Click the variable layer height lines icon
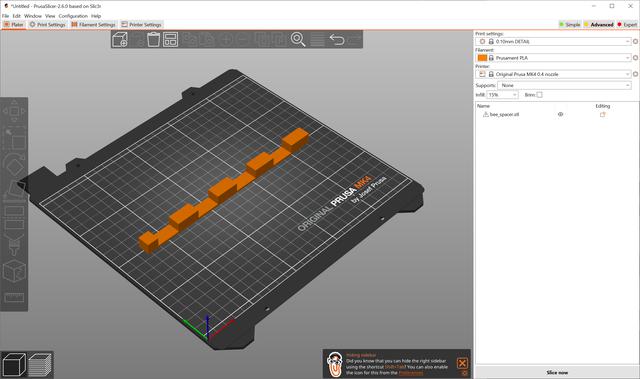Image resolution: width=640 pixels, height=379 pixels. click(317, 40)
